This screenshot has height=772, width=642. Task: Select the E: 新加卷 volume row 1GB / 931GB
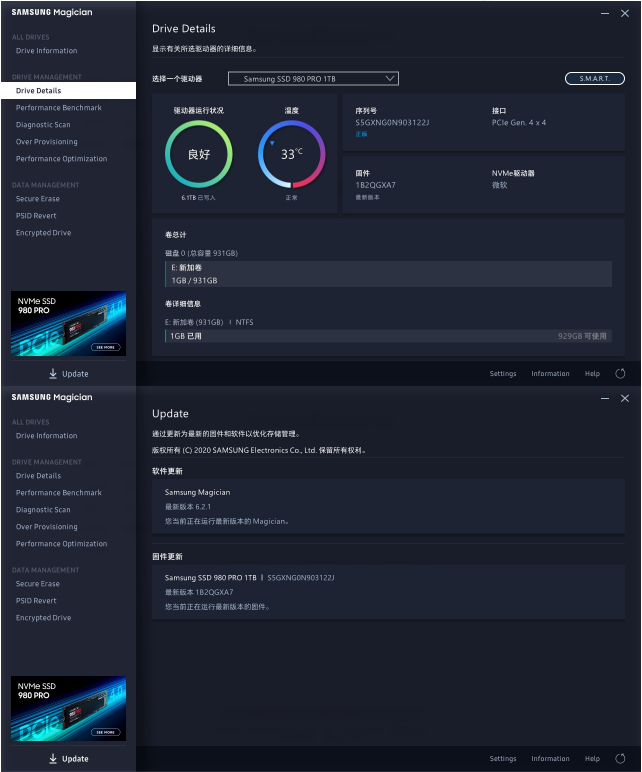388,274
